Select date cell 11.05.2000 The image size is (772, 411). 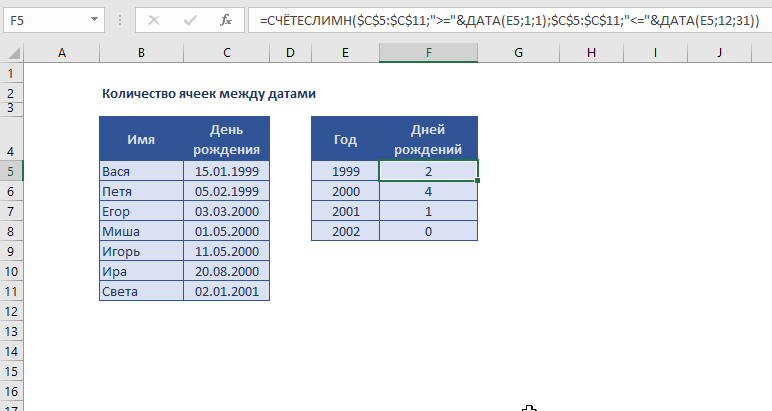(x=226, y=252)
